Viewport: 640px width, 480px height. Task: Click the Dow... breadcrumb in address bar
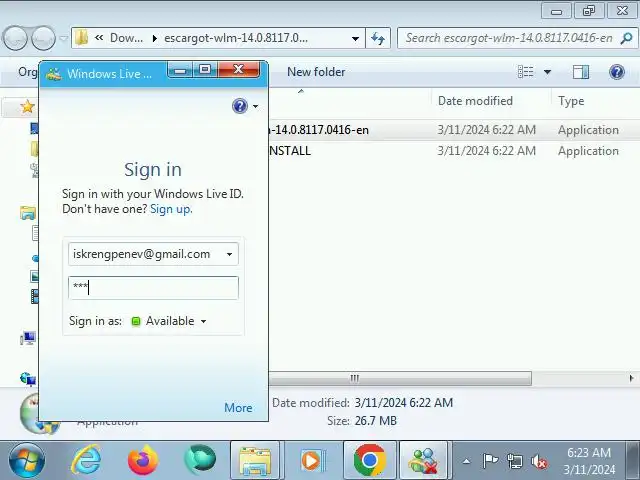127,38
